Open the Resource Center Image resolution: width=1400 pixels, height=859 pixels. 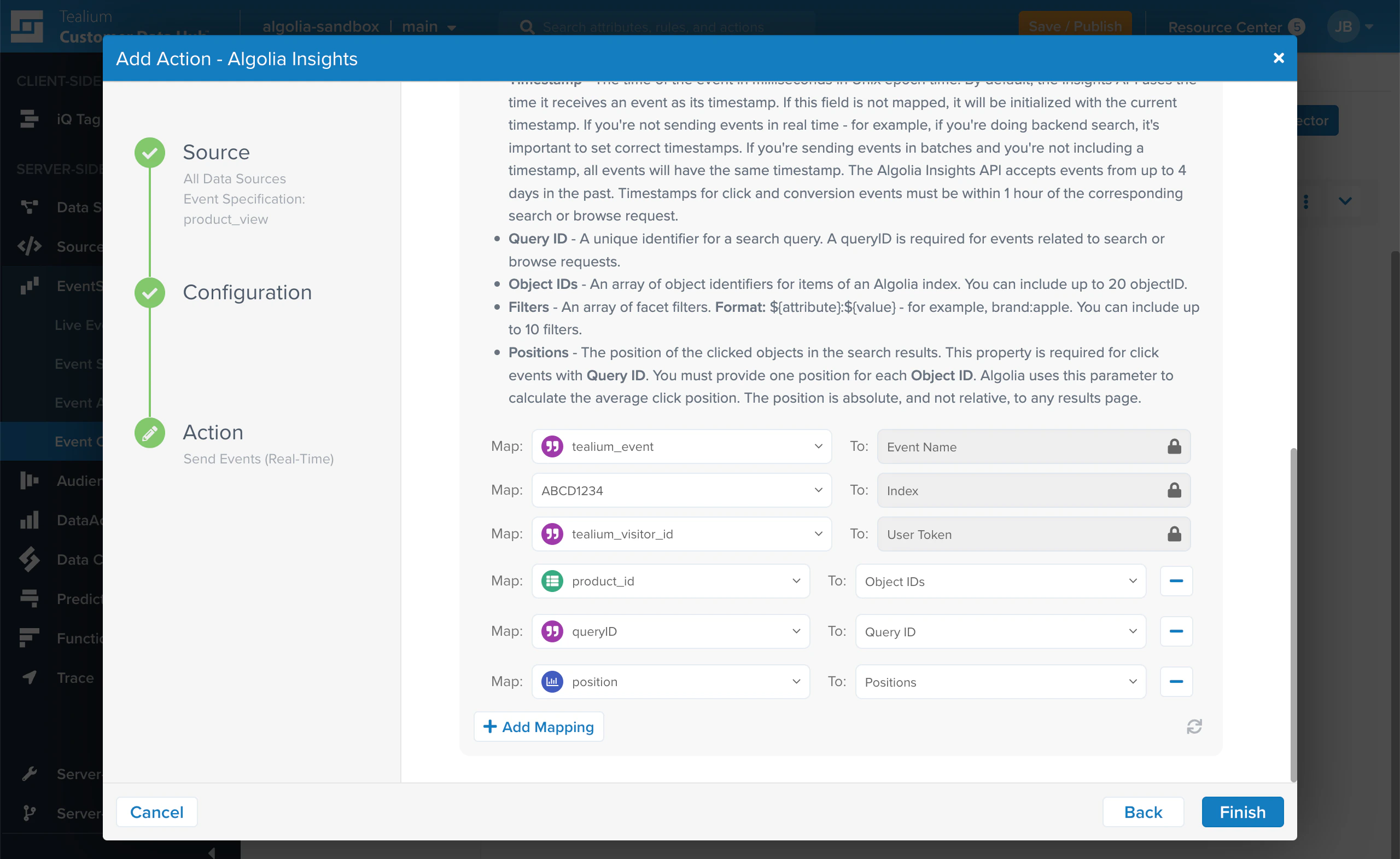(1236, 27)
